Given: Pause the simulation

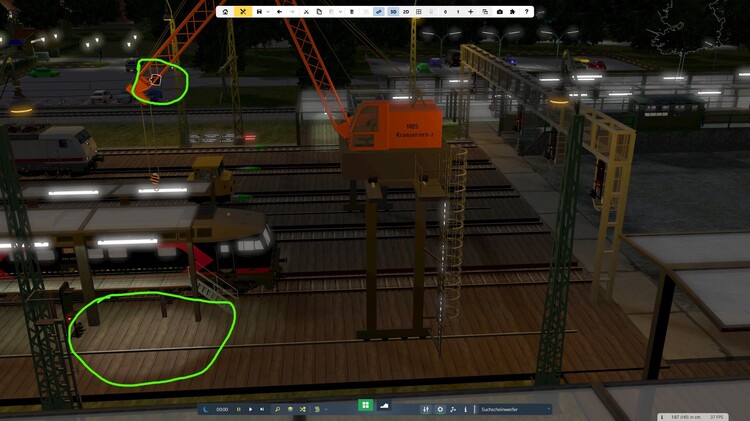Looking at the screenshot, I should coord(238,409).
